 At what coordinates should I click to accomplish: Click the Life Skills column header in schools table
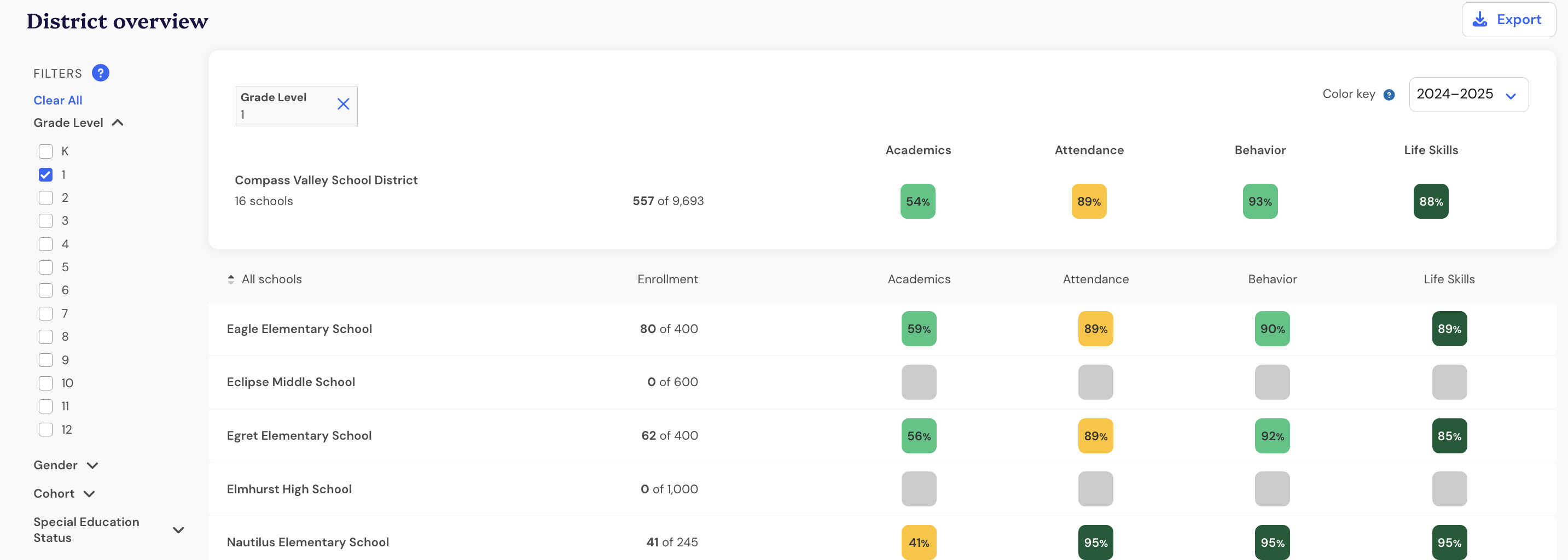point(1449,279)
